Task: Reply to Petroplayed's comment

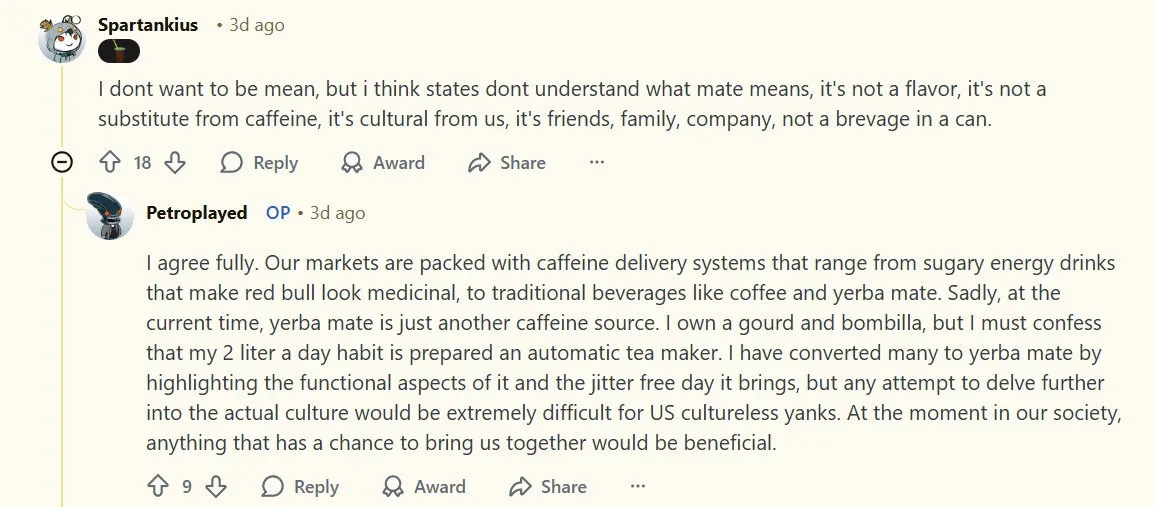Action: (x=300, y=487)
